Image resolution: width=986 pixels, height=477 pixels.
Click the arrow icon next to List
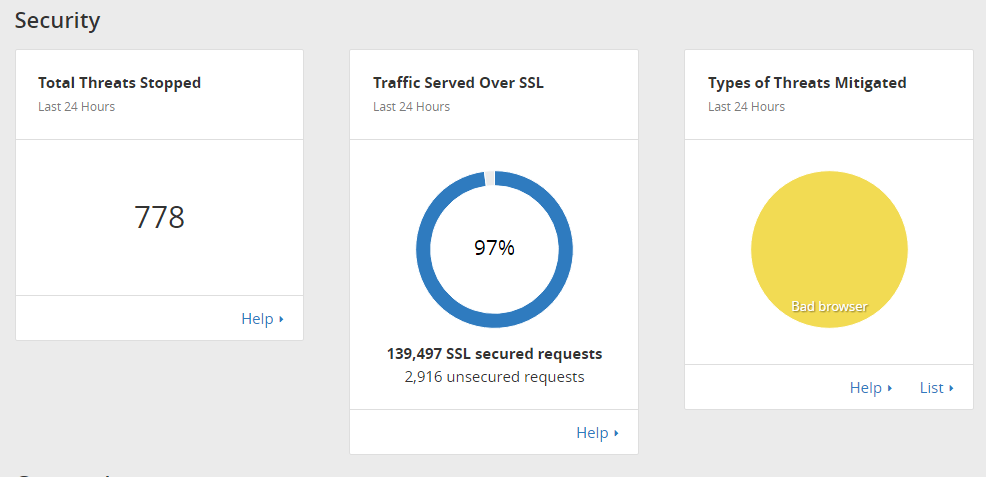click(951, 389)
